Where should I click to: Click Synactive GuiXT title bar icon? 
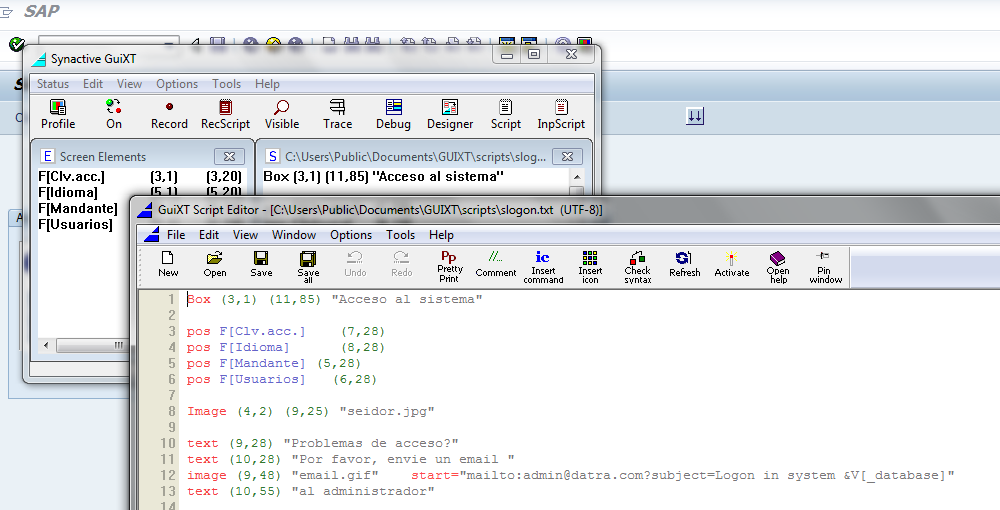(x=39, y=59)
